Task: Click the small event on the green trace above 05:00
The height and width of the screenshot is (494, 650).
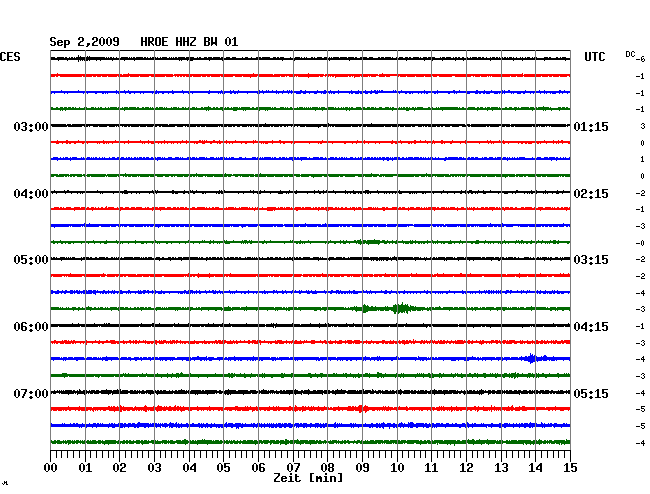Action: 370,242
